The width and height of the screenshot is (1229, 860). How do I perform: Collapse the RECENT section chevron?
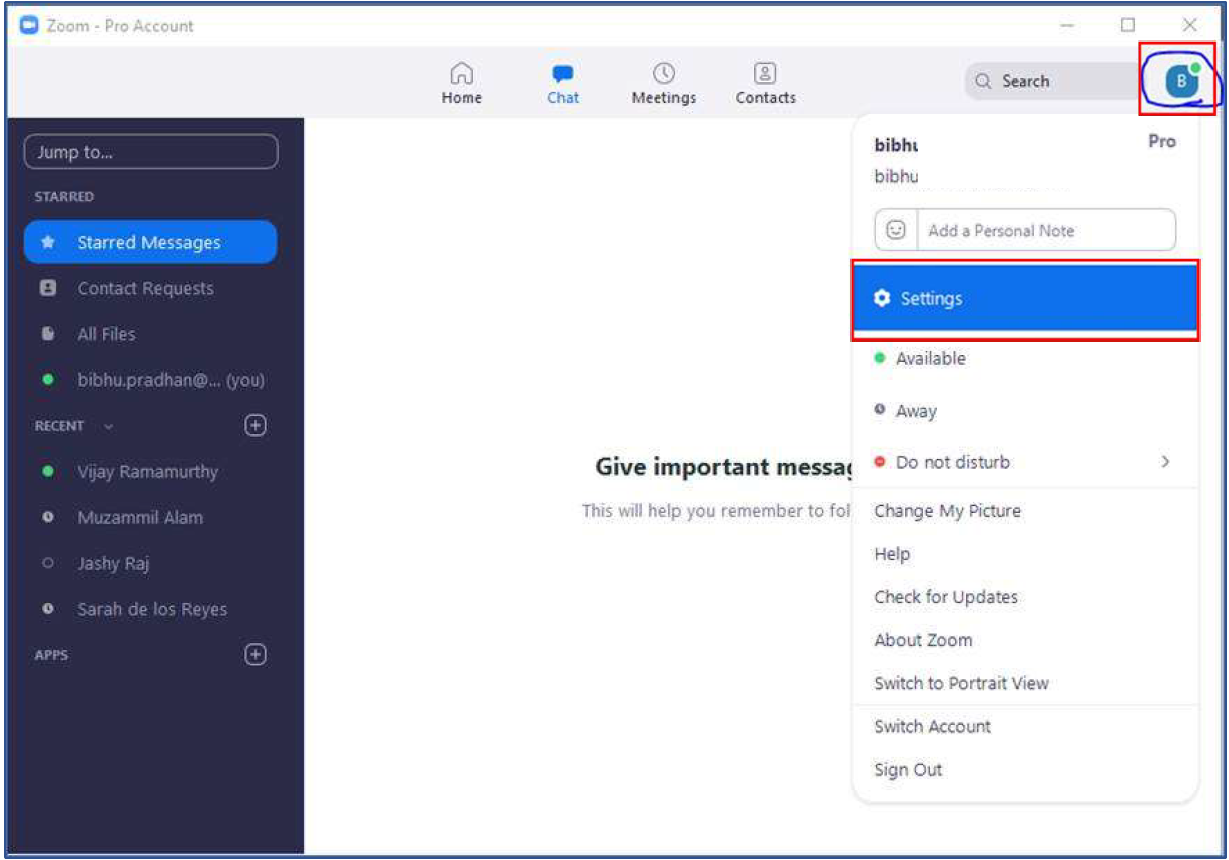point(108,426)
